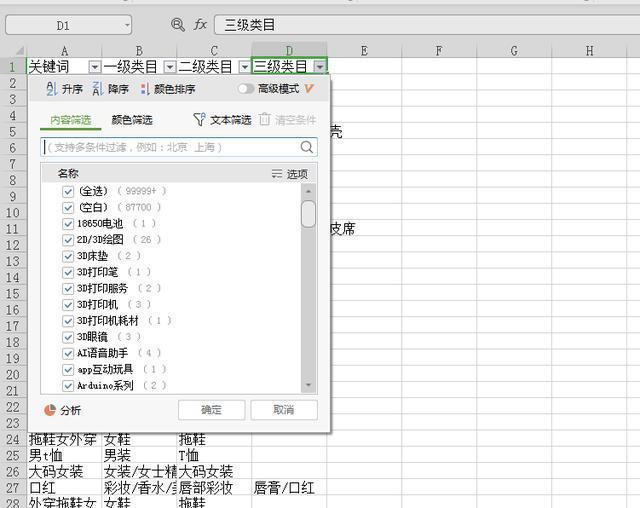The width and height of the screenshot is (640, 508).
Task: Uncheck 18650电池 checkbox
Action: tap(68, 224)
